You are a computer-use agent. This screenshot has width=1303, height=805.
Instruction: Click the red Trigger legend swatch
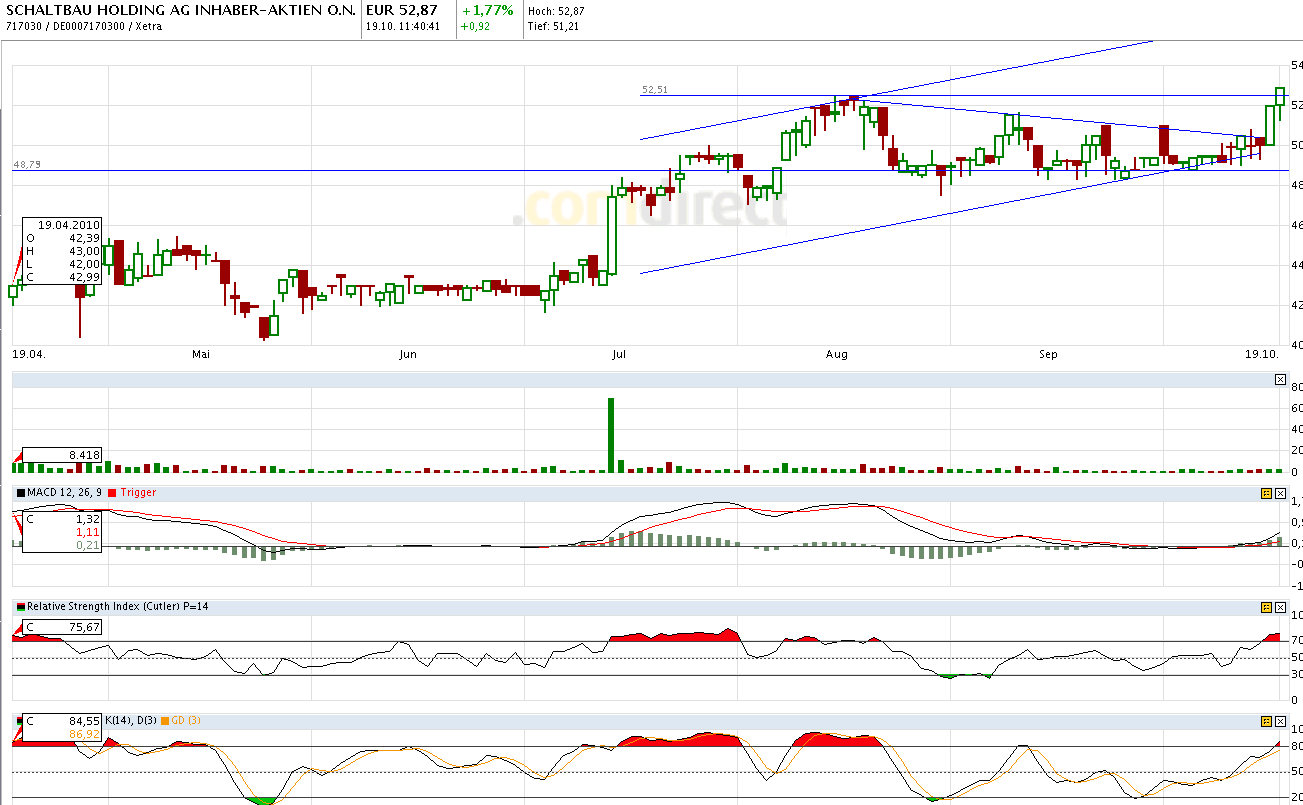(112, 493)
